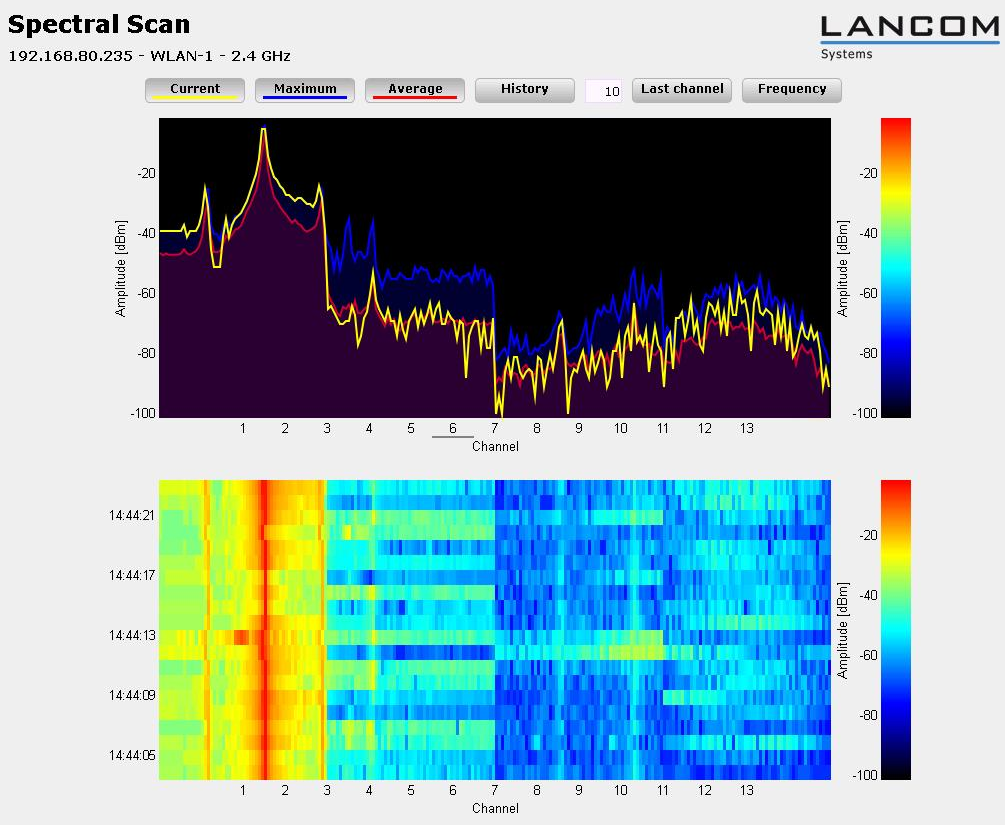Toggle the Current yellow trace button
The image size is (1005, 825).
[195, 90]
